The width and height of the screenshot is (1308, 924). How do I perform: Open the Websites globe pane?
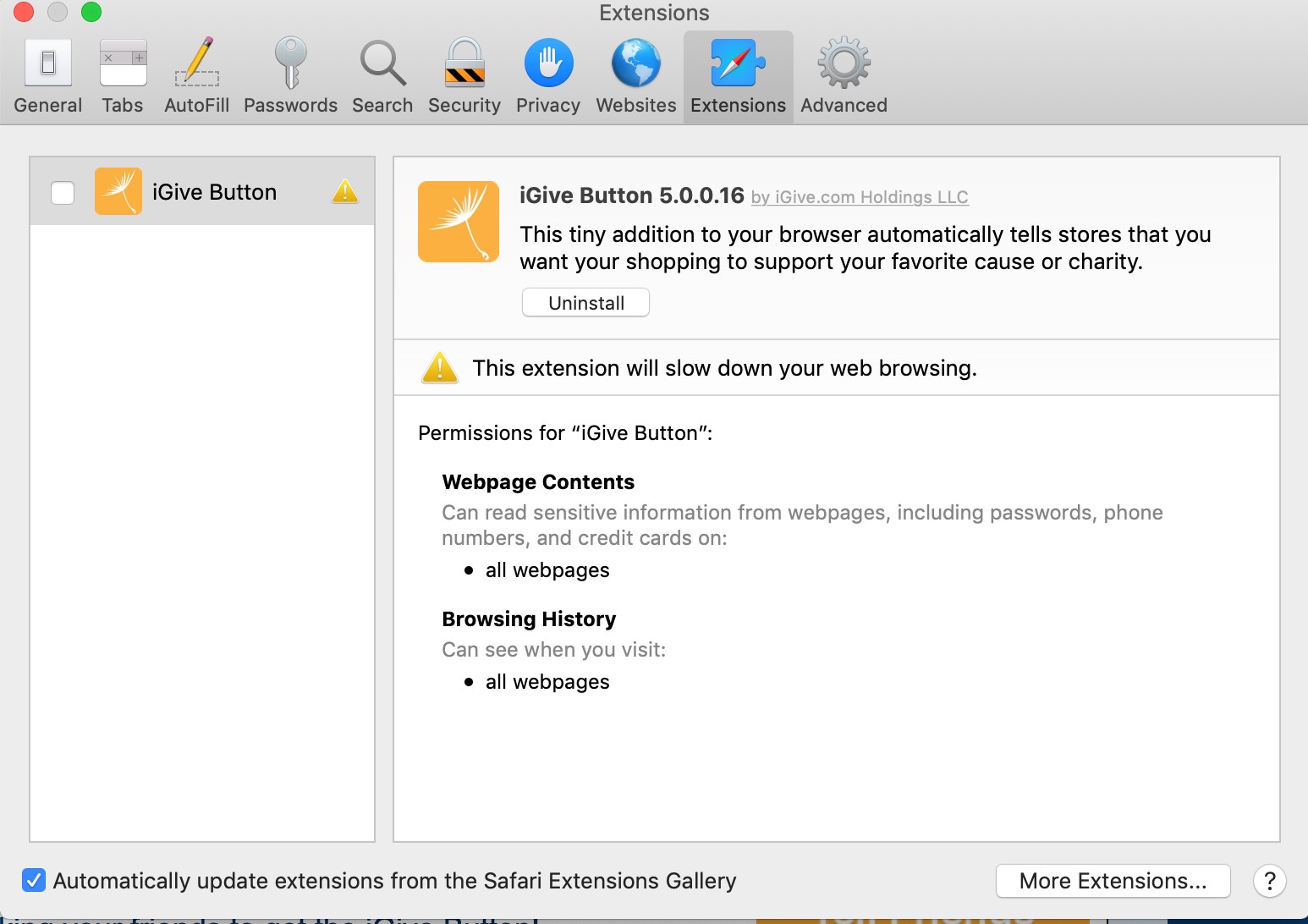point(636,77)
